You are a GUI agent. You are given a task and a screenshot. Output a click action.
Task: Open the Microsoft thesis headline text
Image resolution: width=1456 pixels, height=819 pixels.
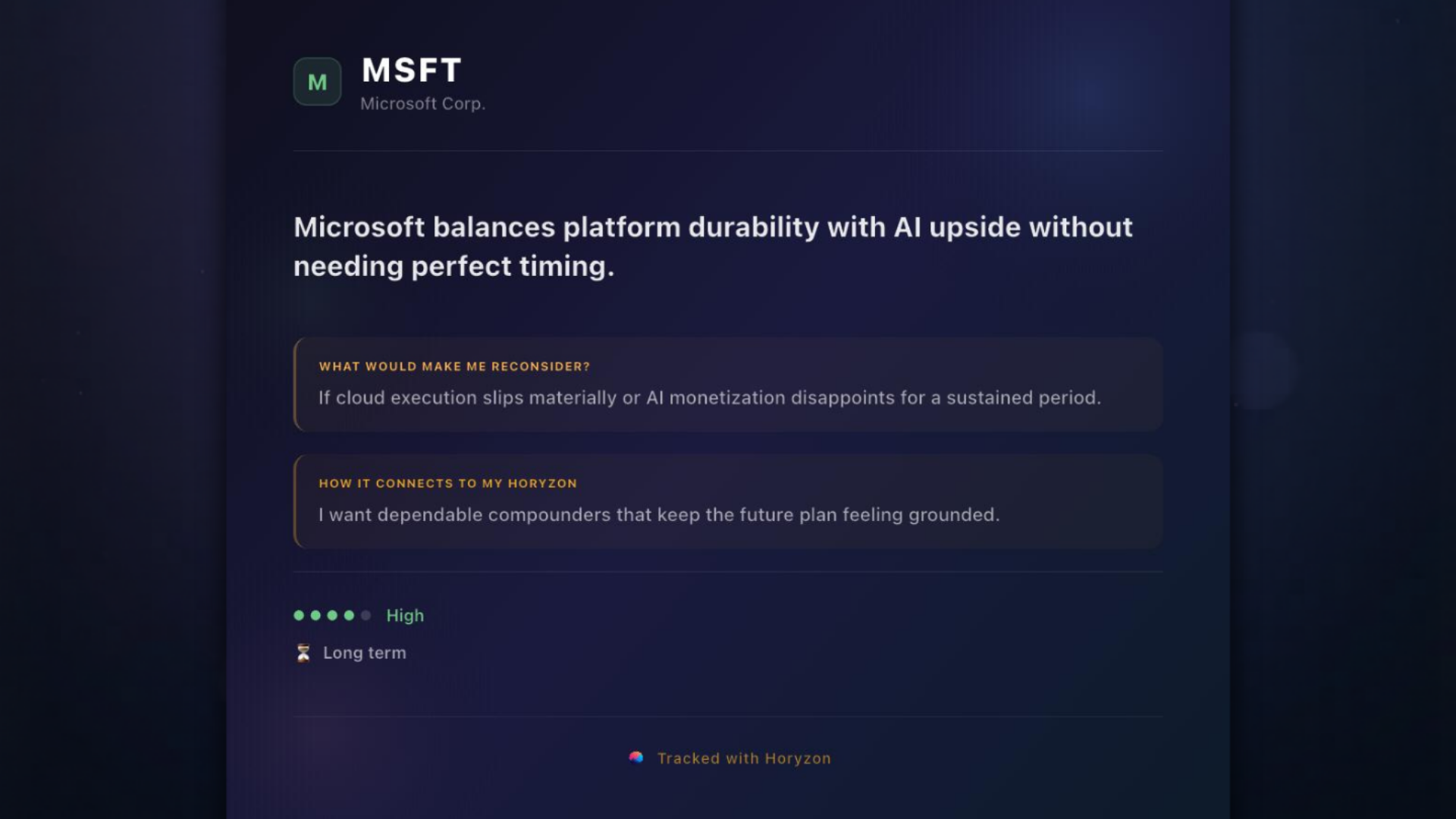point(713,246)
